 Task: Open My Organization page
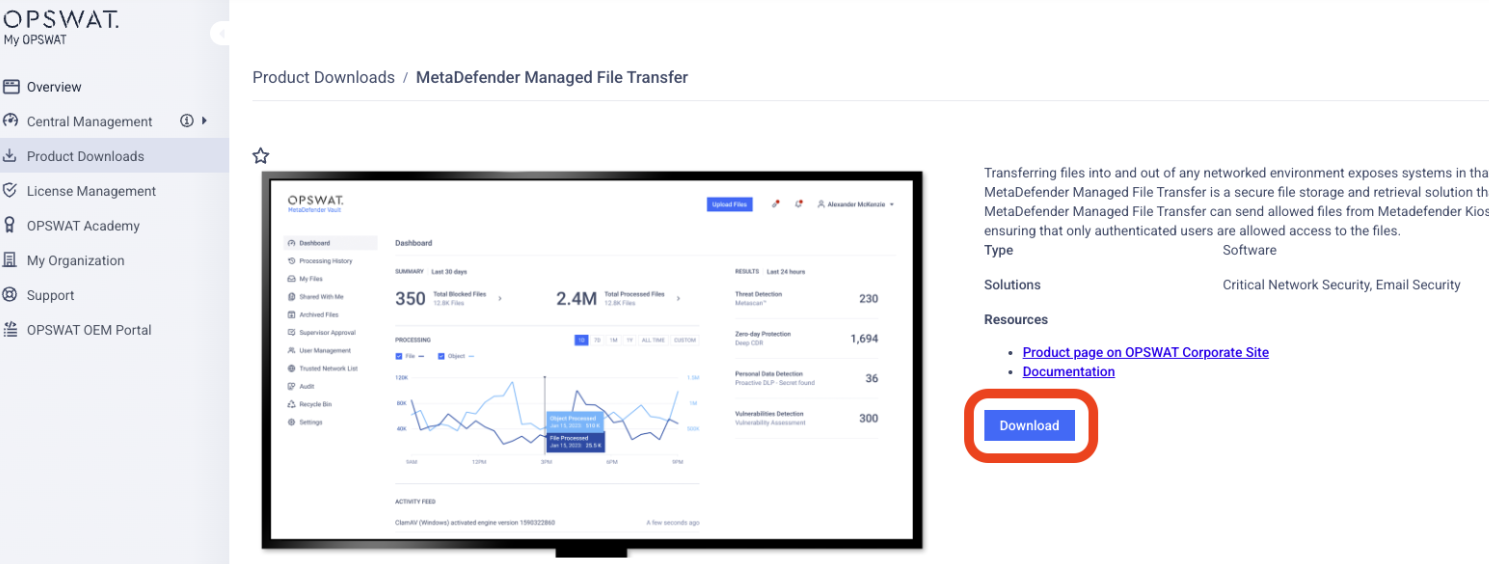pos(76,260)
